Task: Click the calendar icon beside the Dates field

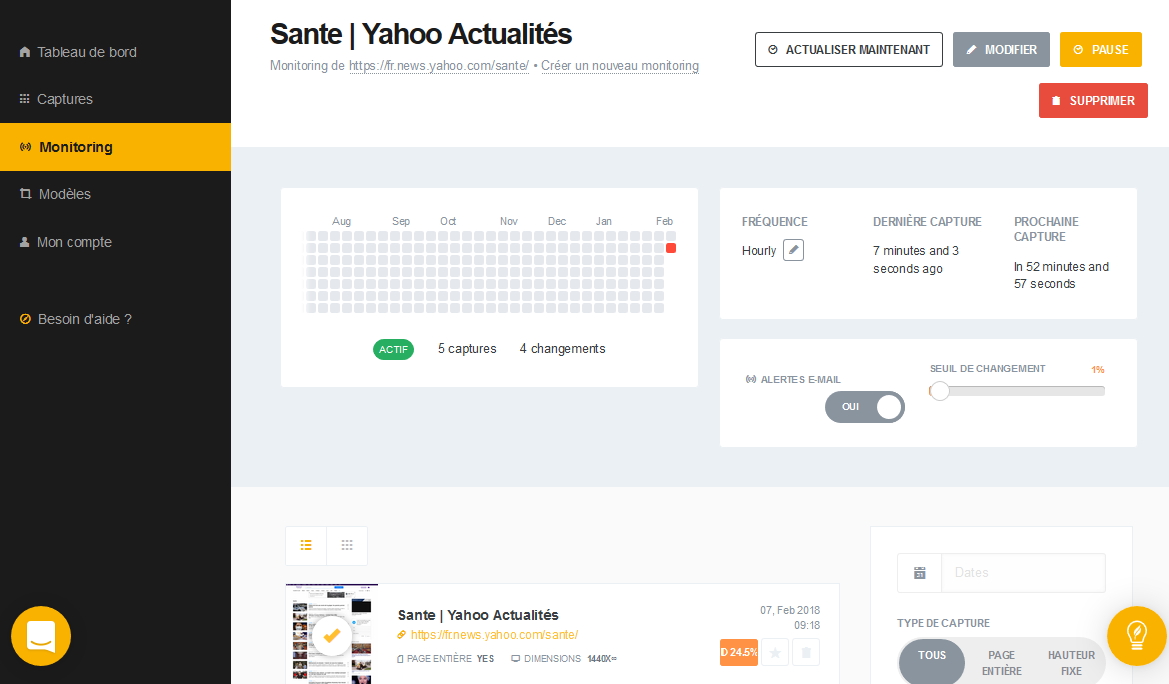Action: pos(920,573)
